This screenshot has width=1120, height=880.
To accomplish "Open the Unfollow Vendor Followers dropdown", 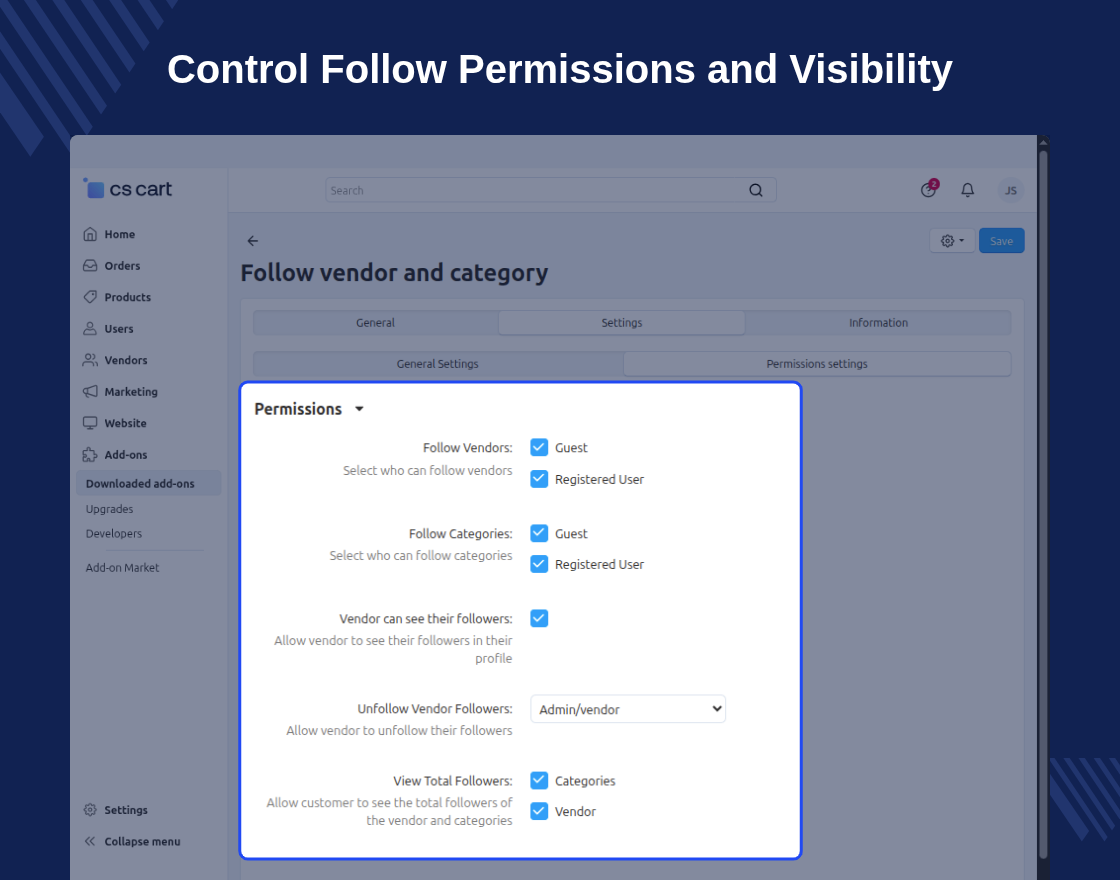I will pos(628,709).
